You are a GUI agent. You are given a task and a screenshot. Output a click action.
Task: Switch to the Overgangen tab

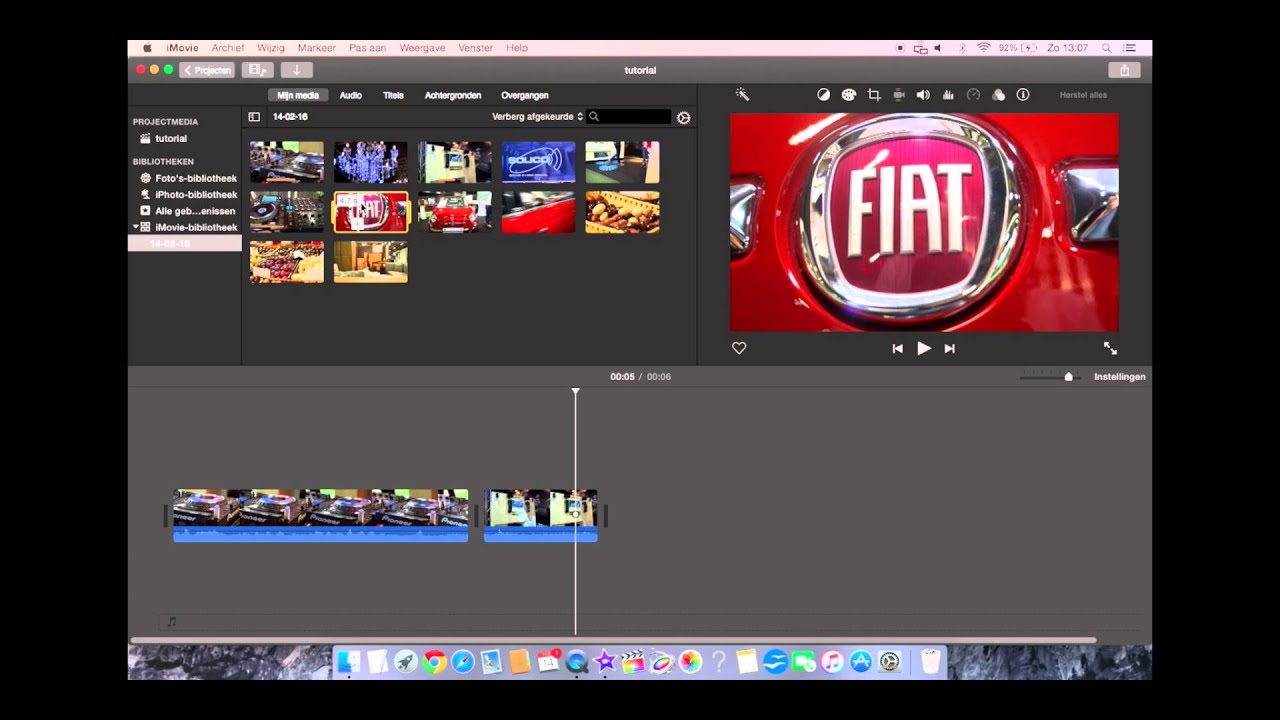(x=525, y=95)
